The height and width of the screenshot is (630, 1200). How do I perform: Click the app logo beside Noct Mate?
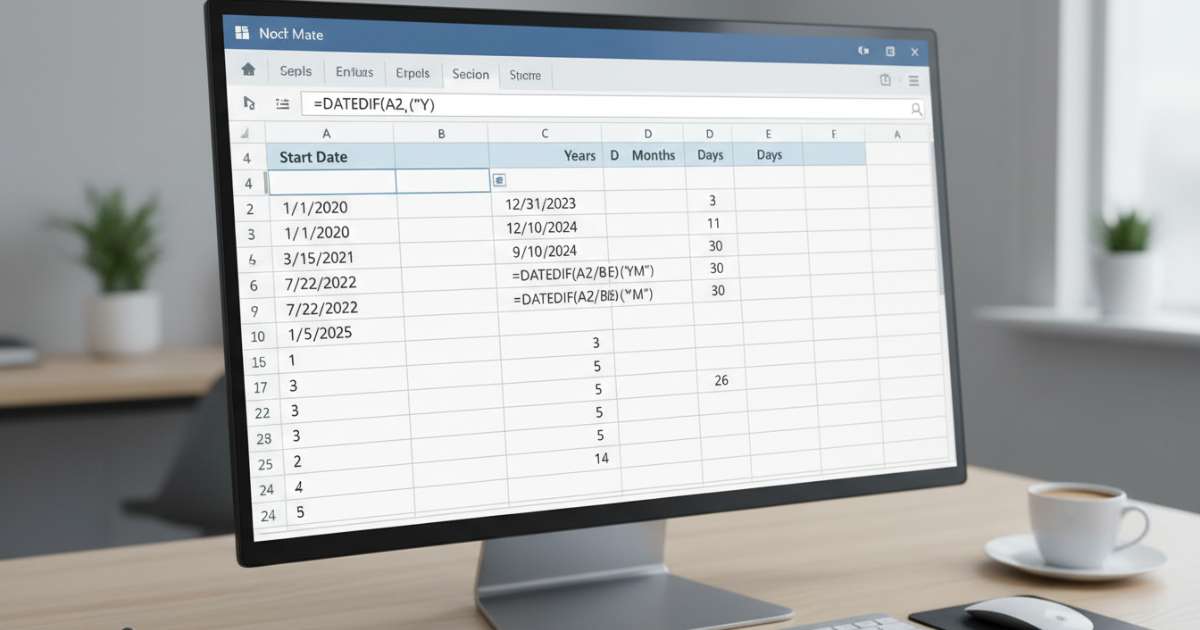pyautogui.click(x=241, y=33)
